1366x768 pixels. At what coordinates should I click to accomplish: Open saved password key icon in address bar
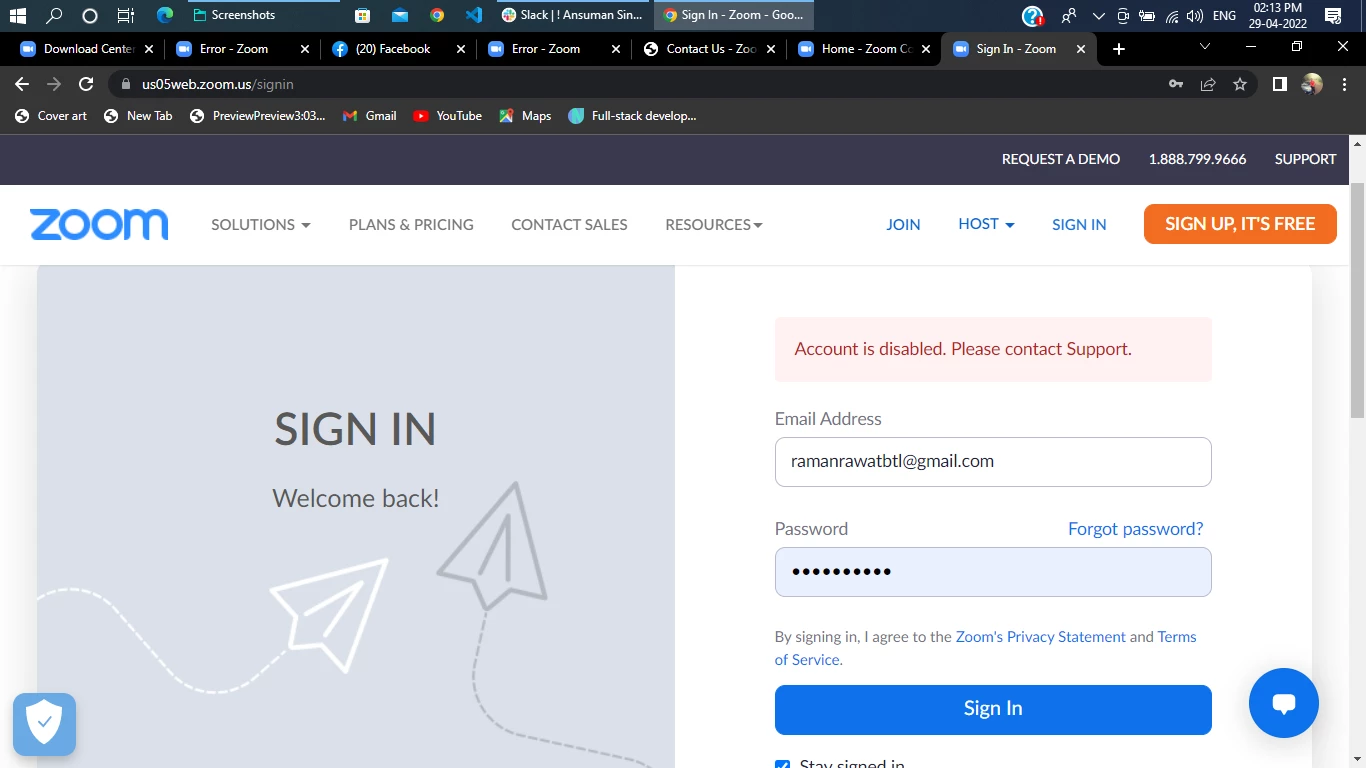1176,84
